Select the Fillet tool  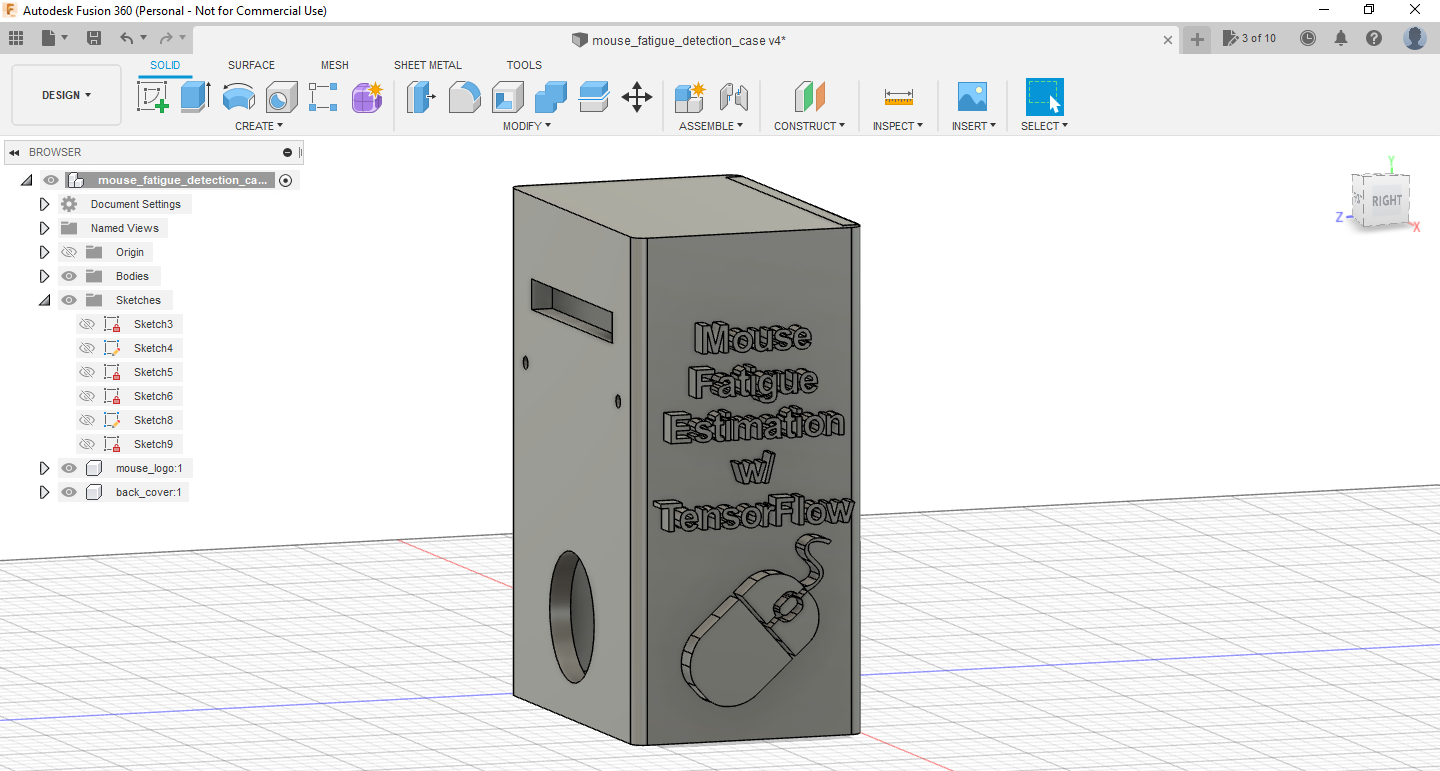(464, 97)
